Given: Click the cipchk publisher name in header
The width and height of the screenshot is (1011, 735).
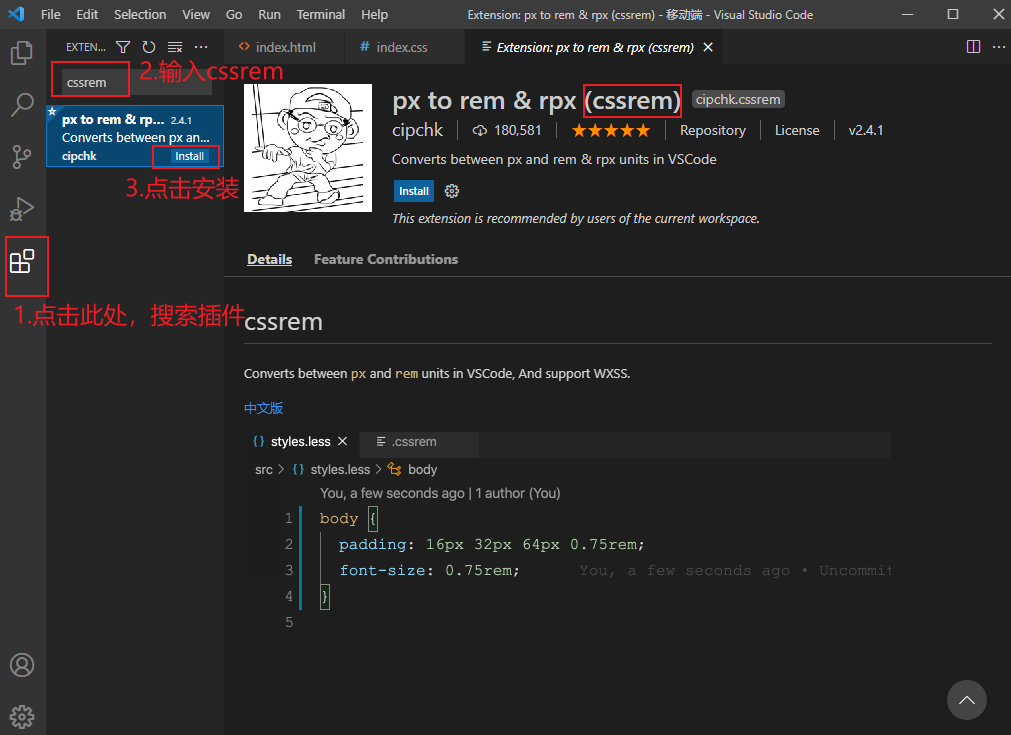Looking at the screenshot, I should coord(417,130).
